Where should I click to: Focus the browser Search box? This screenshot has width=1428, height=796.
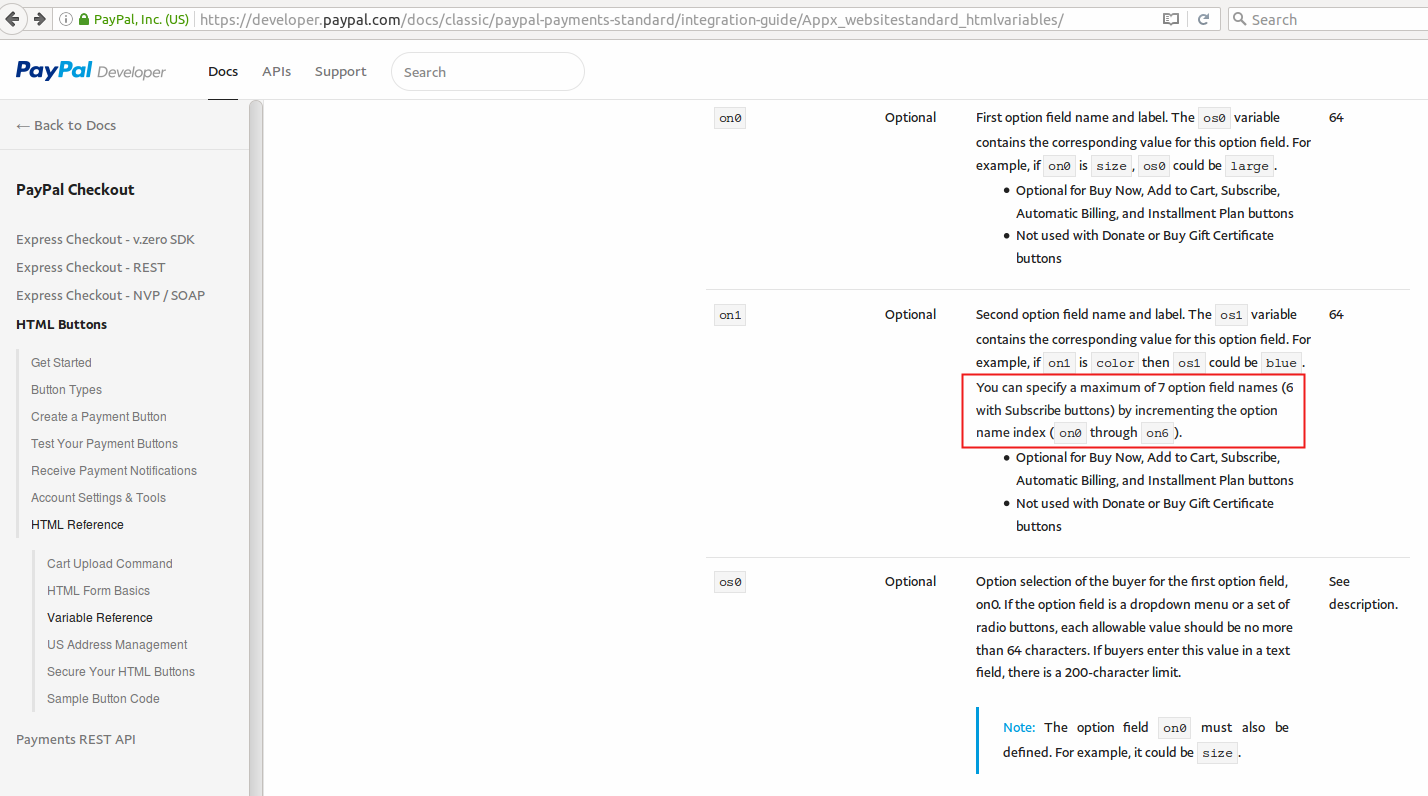pos(1327,19)
